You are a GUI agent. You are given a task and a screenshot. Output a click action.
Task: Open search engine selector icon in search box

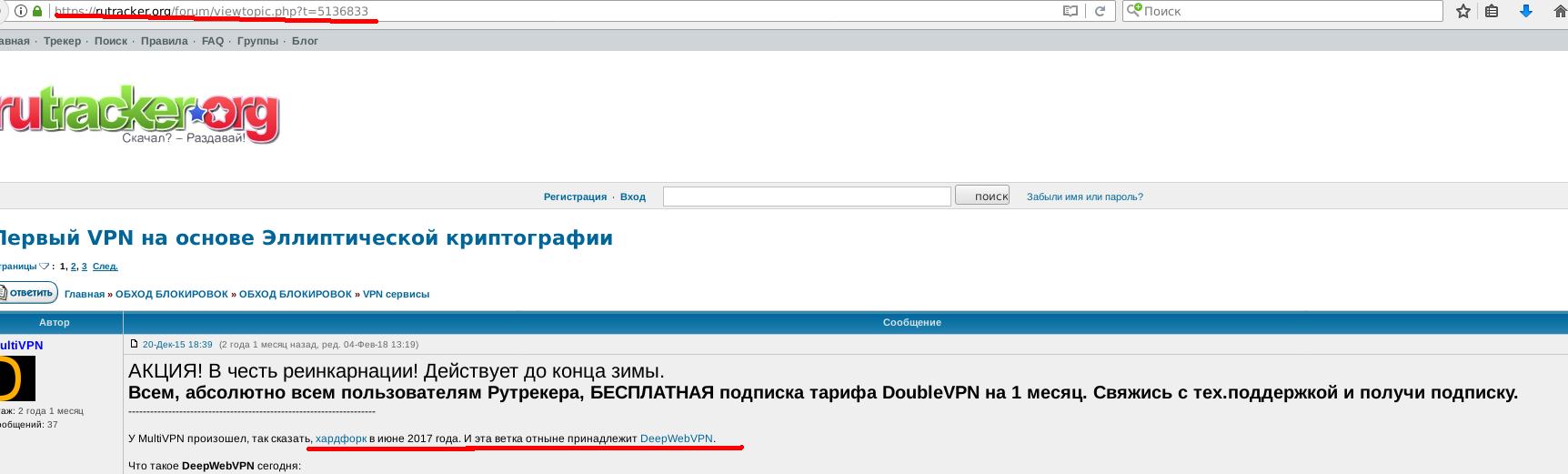(1134, 11)
